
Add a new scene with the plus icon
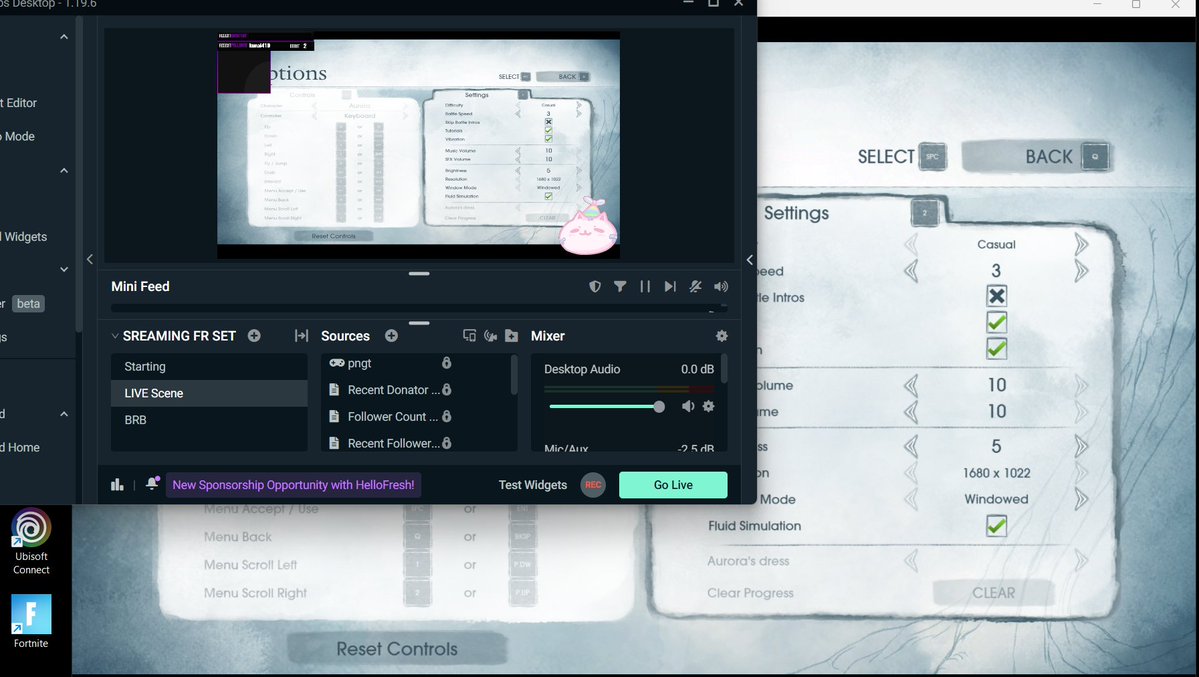pos(254,336)
